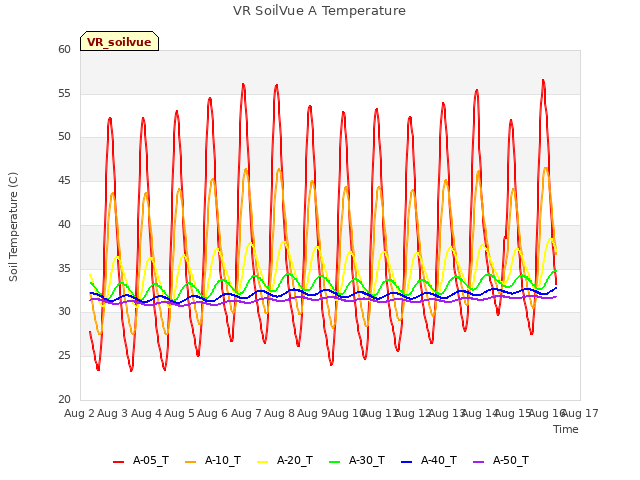Click the 45 y-axis tick label

pyautogui.click(x=64, y=180)
